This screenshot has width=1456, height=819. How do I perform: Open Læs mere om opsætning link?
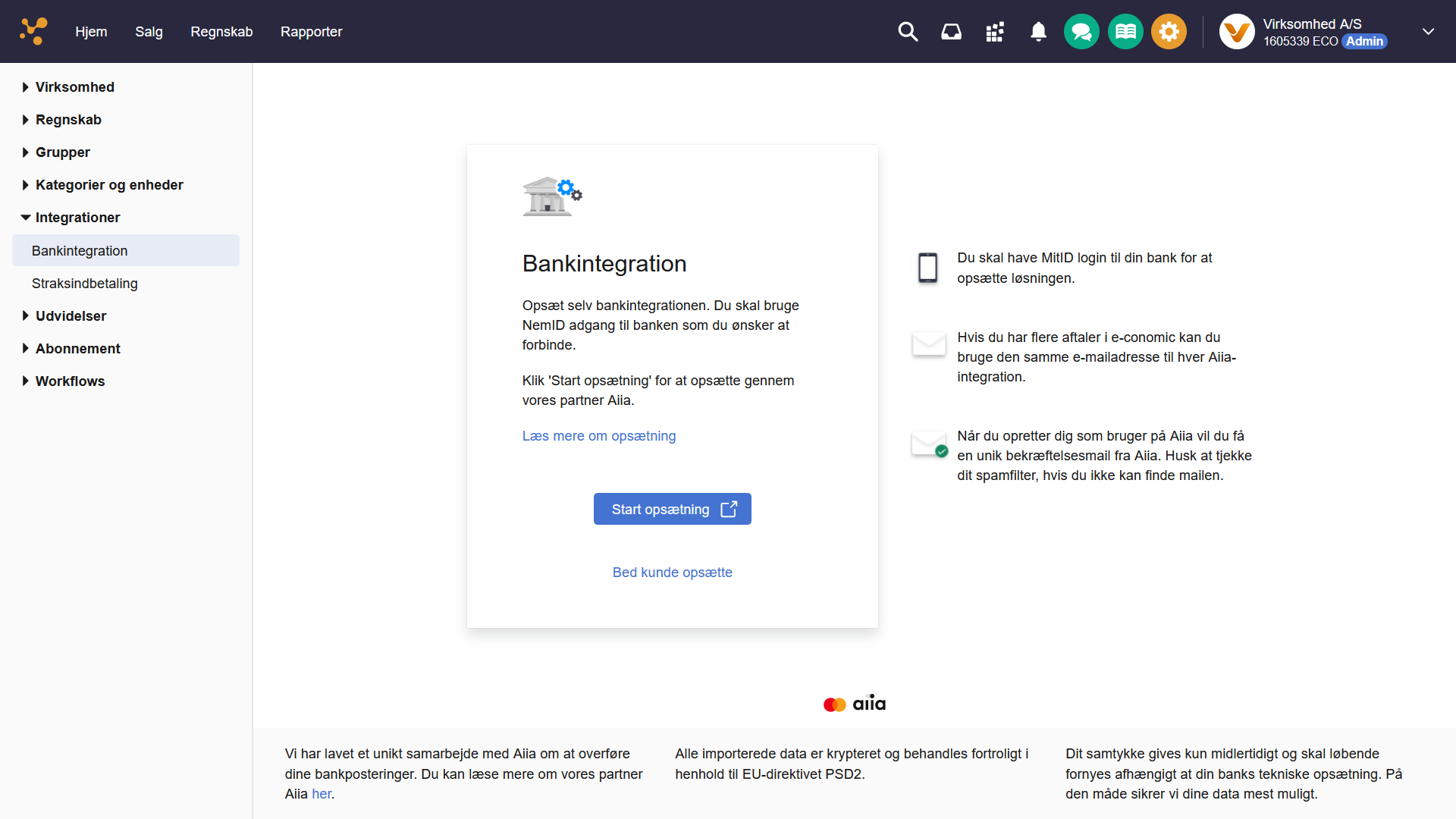coord(598,436)
